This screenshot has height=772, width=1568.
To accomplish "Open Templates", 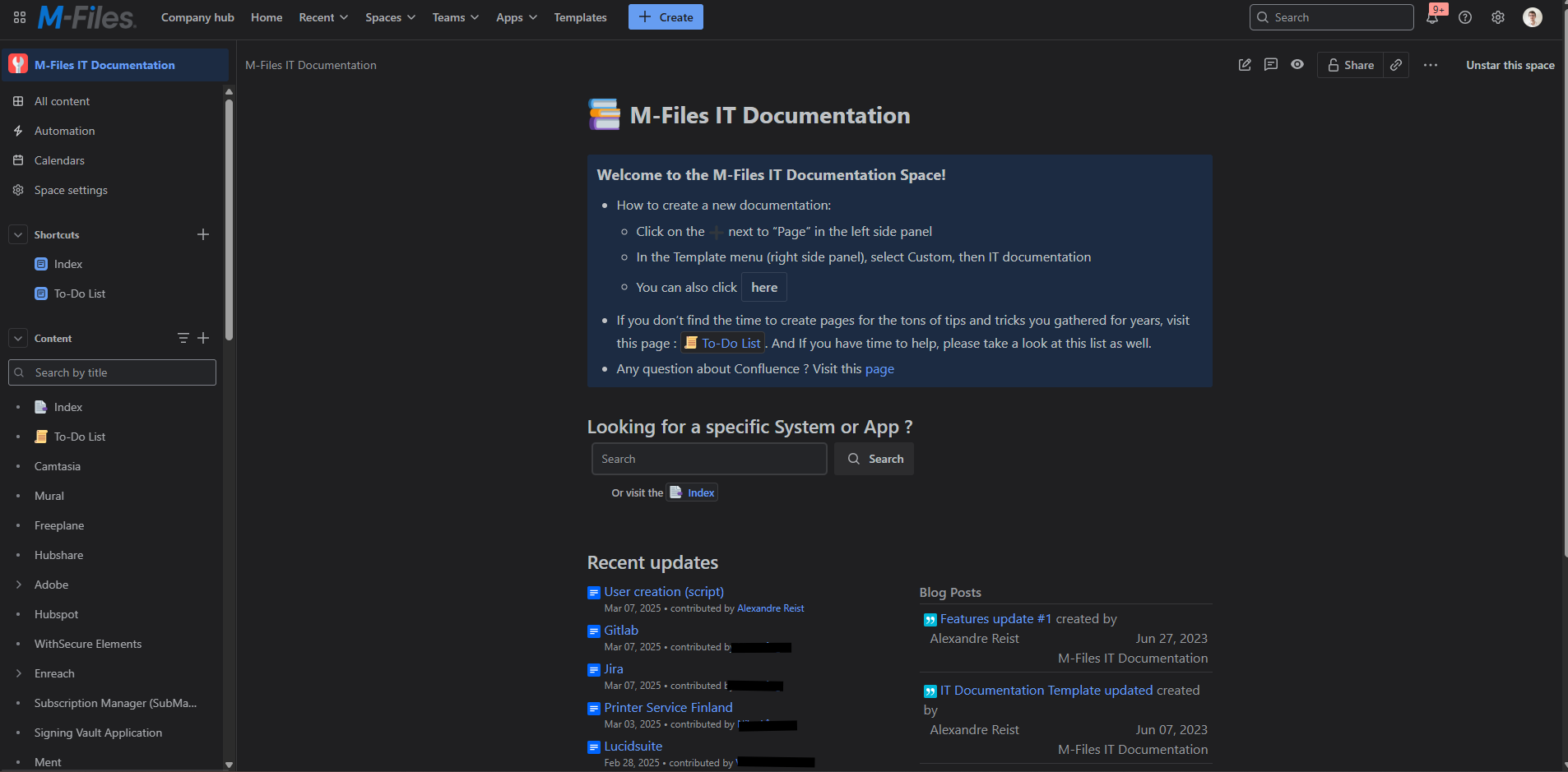I will point(580,17).
